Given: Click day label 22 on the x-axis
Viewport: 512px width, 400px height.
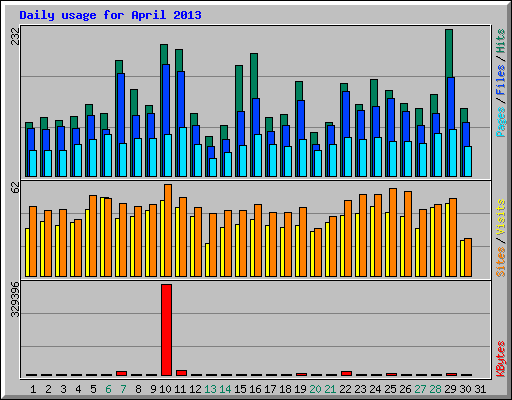Looking at the screenshot, I should pos(345,389).
